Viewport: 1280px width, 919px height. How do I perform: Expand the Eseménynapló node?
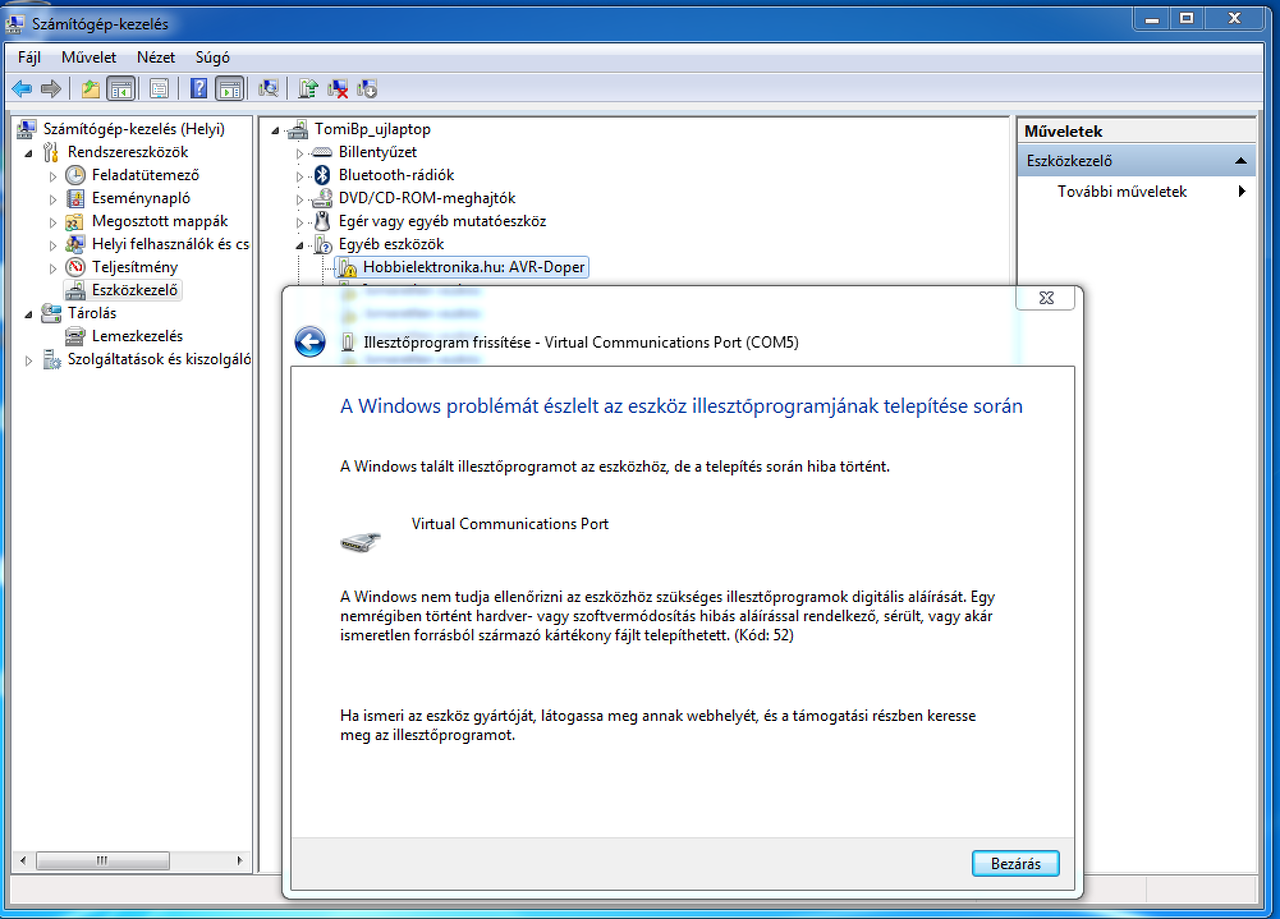53,198
